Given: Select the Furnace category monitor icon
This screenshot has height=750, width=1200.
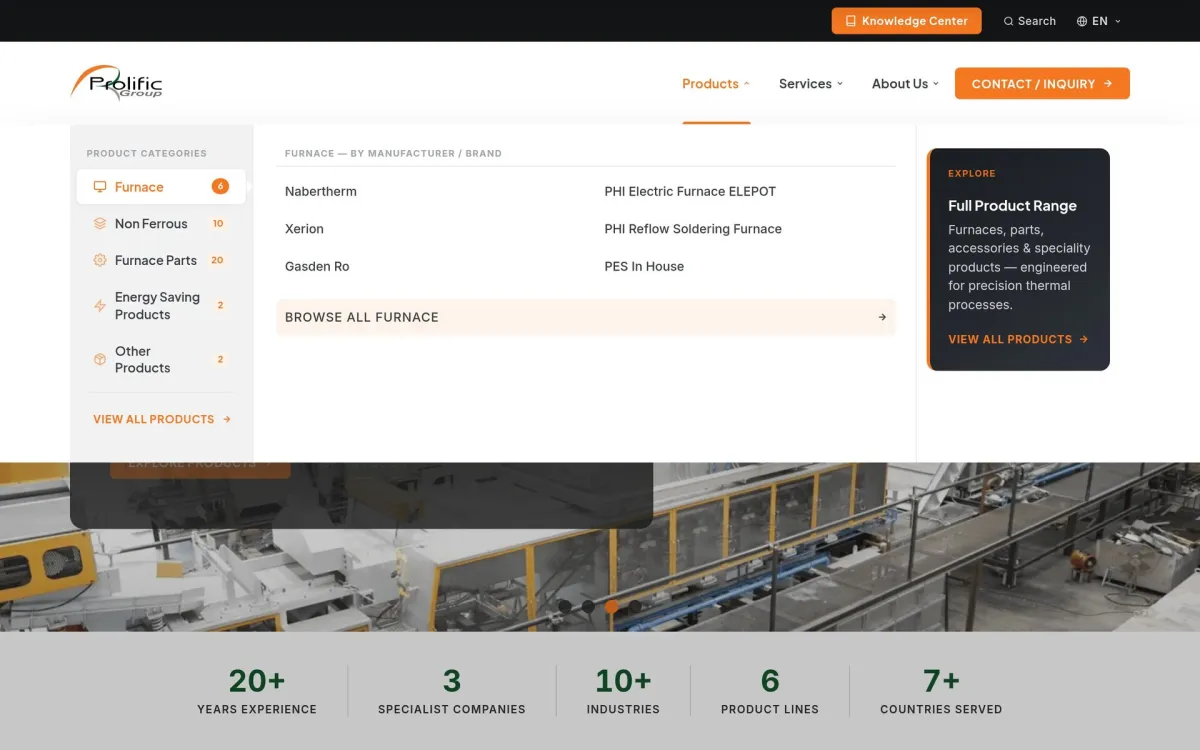Looking at the screenshot, I should (100, 187).
